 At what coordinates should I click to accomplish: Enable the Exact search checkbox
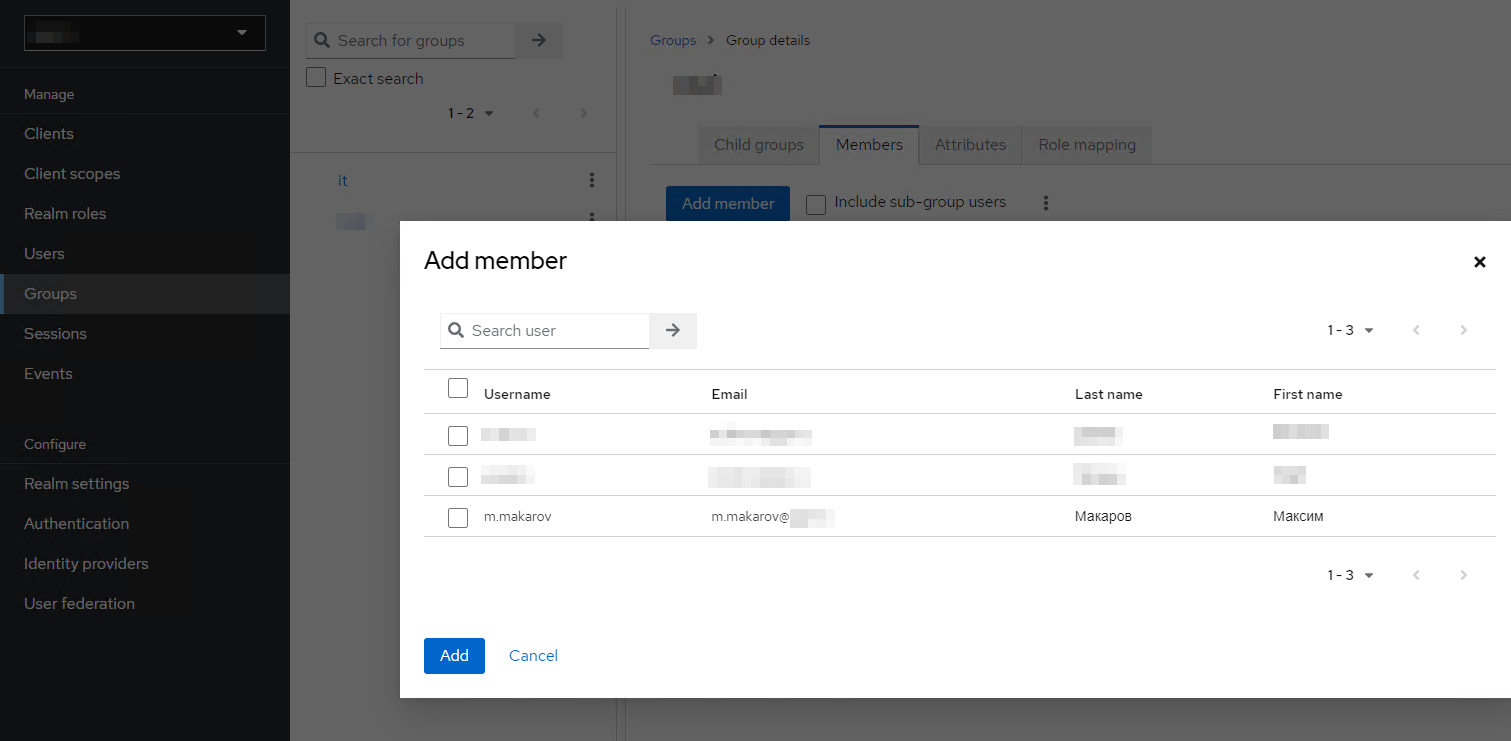[x=316, y=78]
